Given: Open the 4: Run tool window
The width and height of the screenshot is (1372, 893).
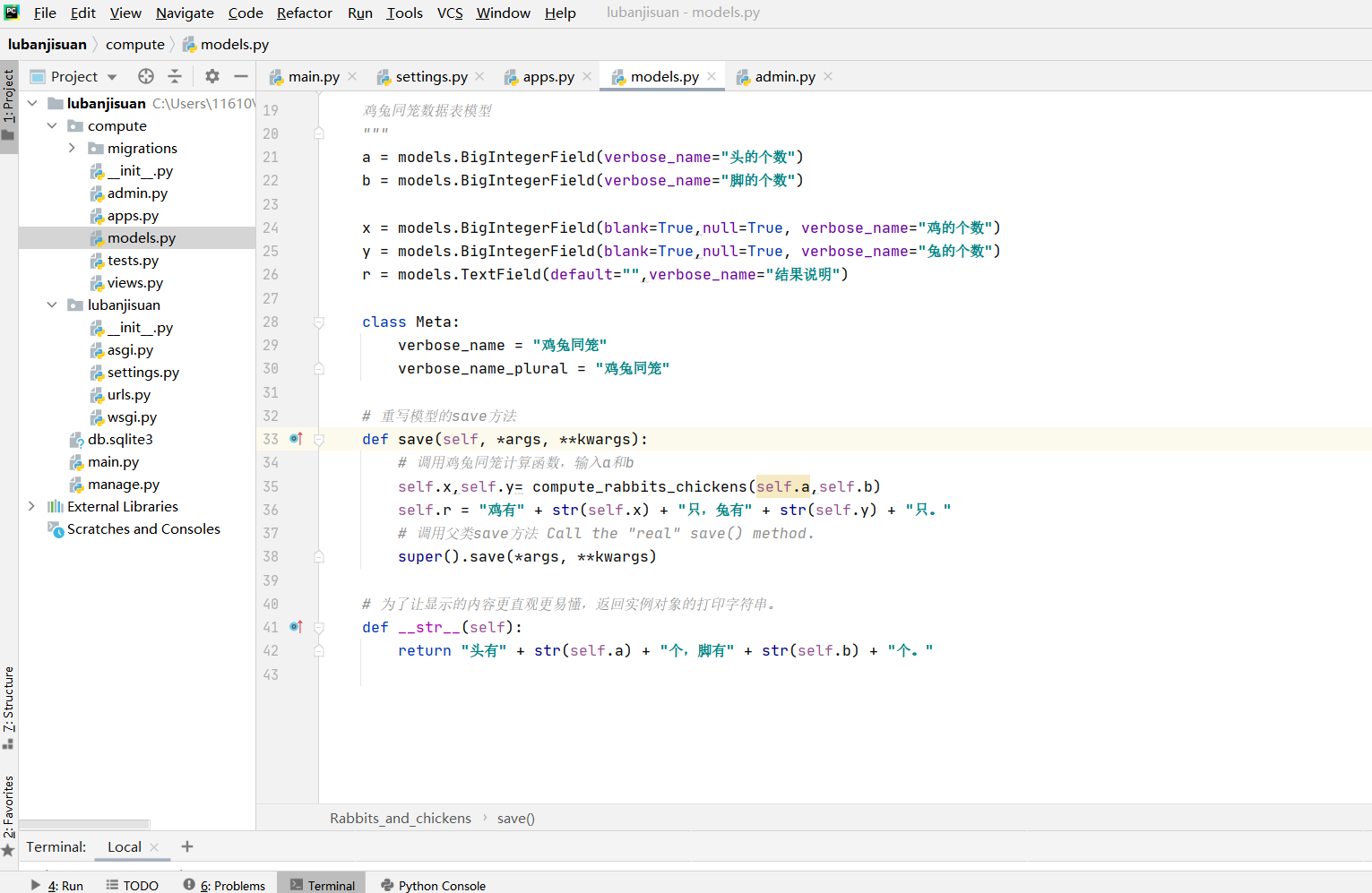Looking at the screenshot, I should [x=57, y=885].
